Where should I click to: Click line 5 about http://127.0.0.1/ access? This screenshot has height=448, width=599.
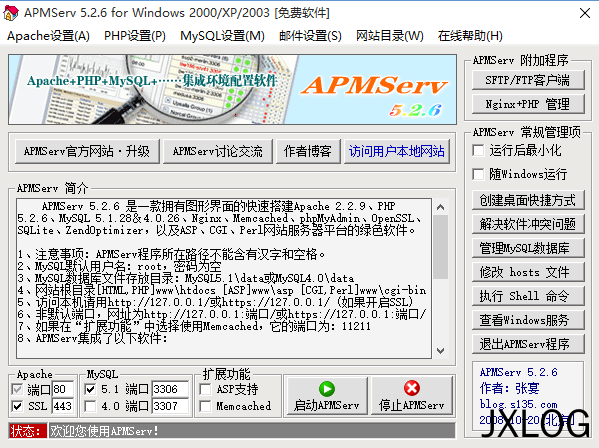[x=215, y=302]
